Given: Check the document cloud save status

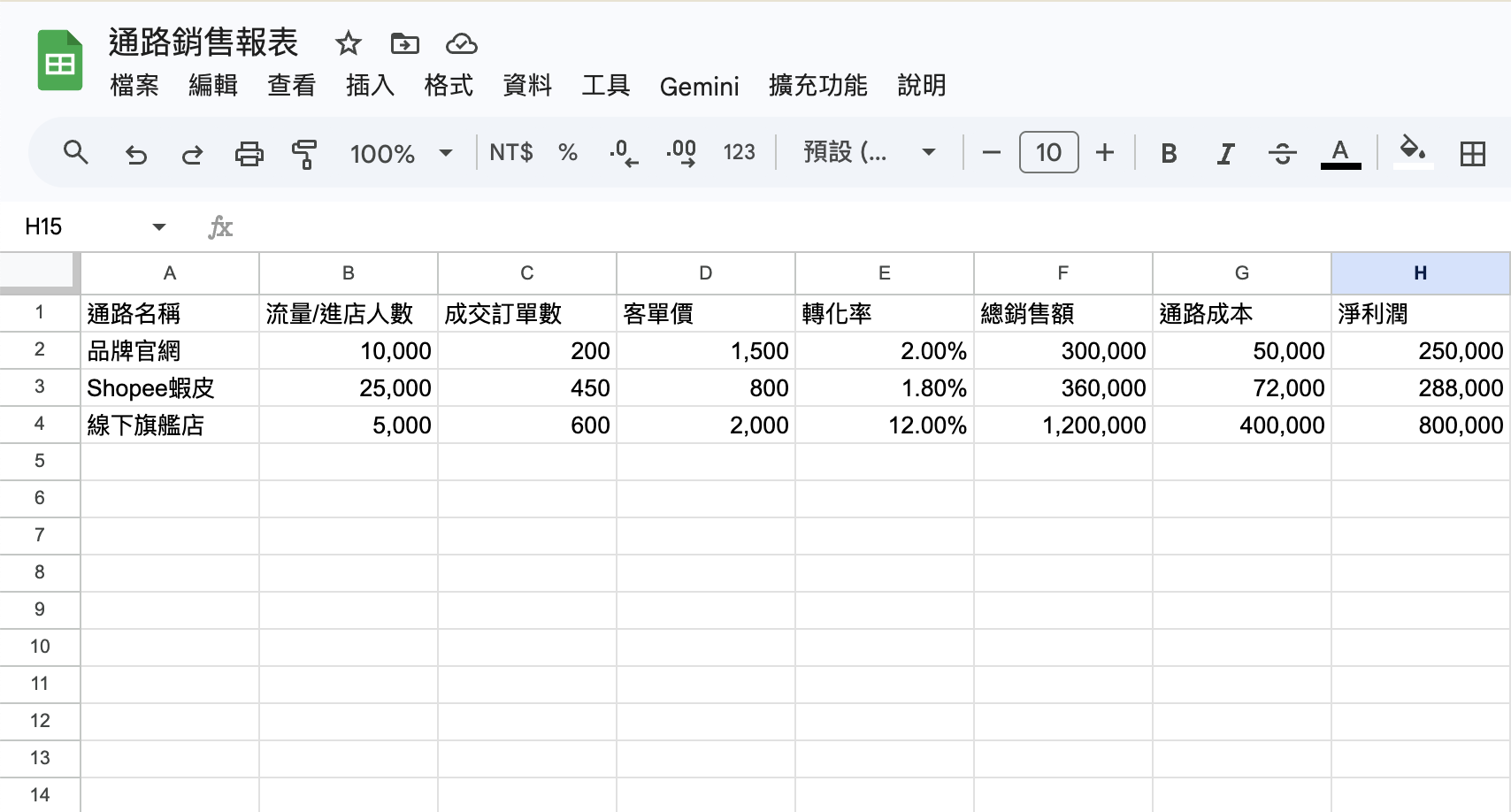Looking at the screenshot, I should click(461, 42).
